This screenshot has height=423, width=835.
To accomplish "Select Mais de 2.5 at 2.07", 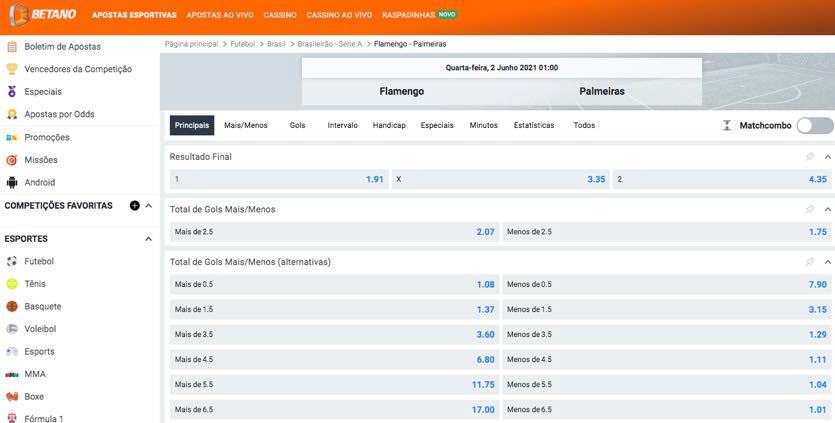I will click(x=334, y=232).
